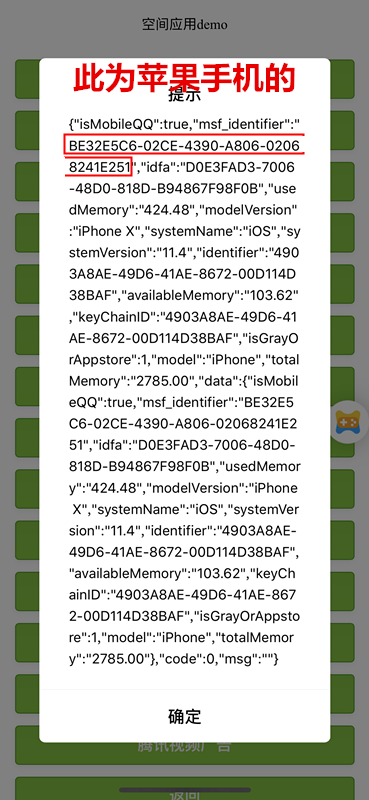
Task: Click the 提示 dialog heading
Action: tap(184, 94)
